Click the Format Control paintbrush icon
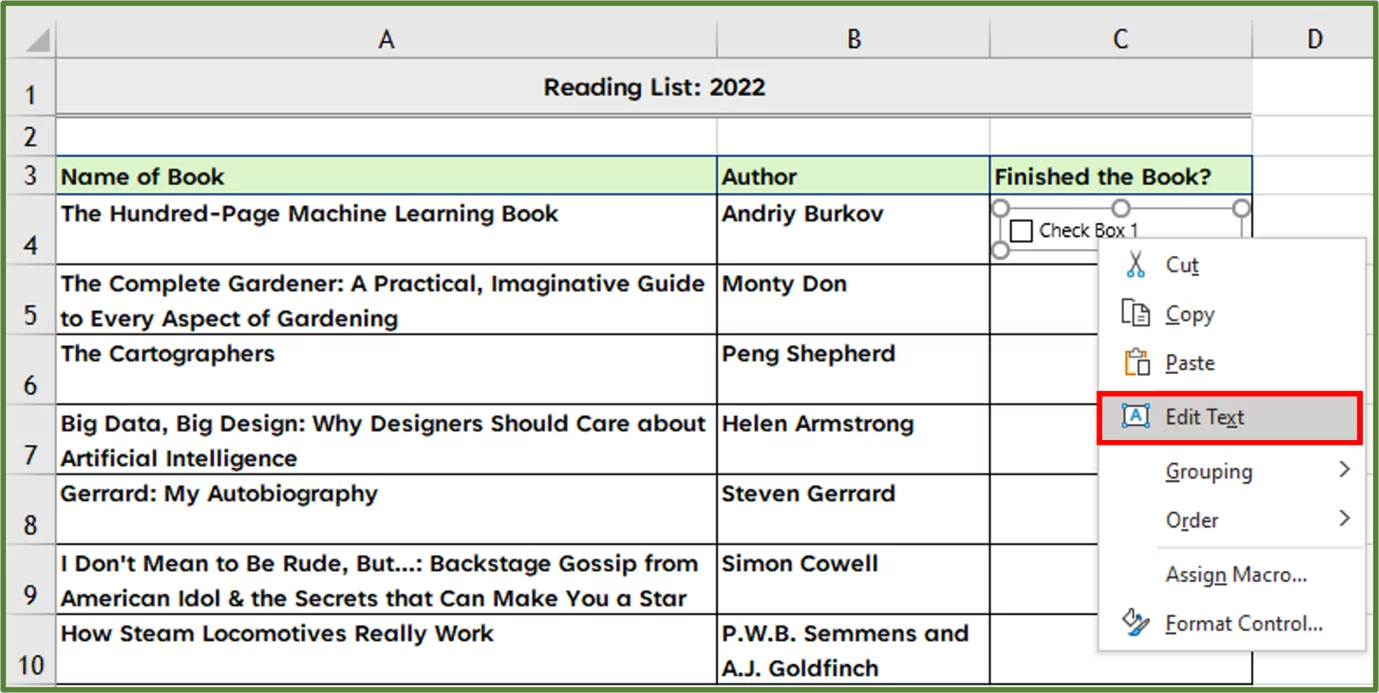The height and width of the screenshot is (693, 1379). (1137, 623)
